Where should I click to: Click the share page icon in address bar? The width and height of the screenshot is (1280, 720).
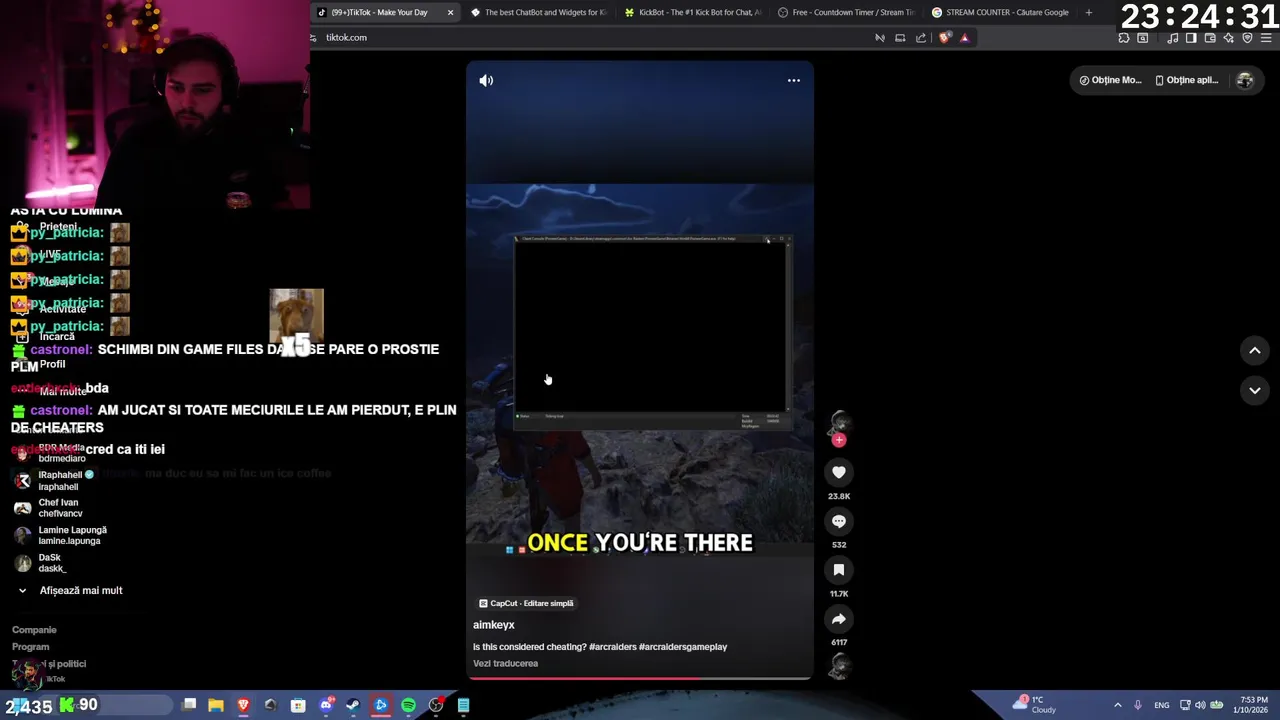click(x=921, y=38)
